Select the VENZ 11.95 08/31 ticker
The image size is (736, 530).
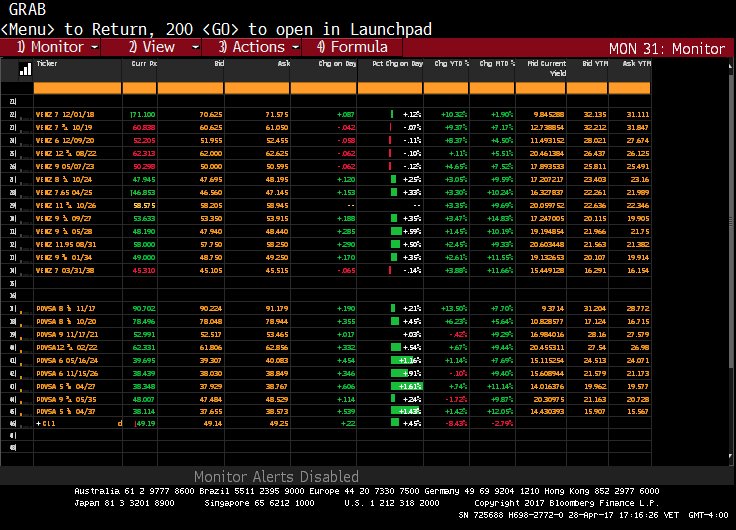66,245
